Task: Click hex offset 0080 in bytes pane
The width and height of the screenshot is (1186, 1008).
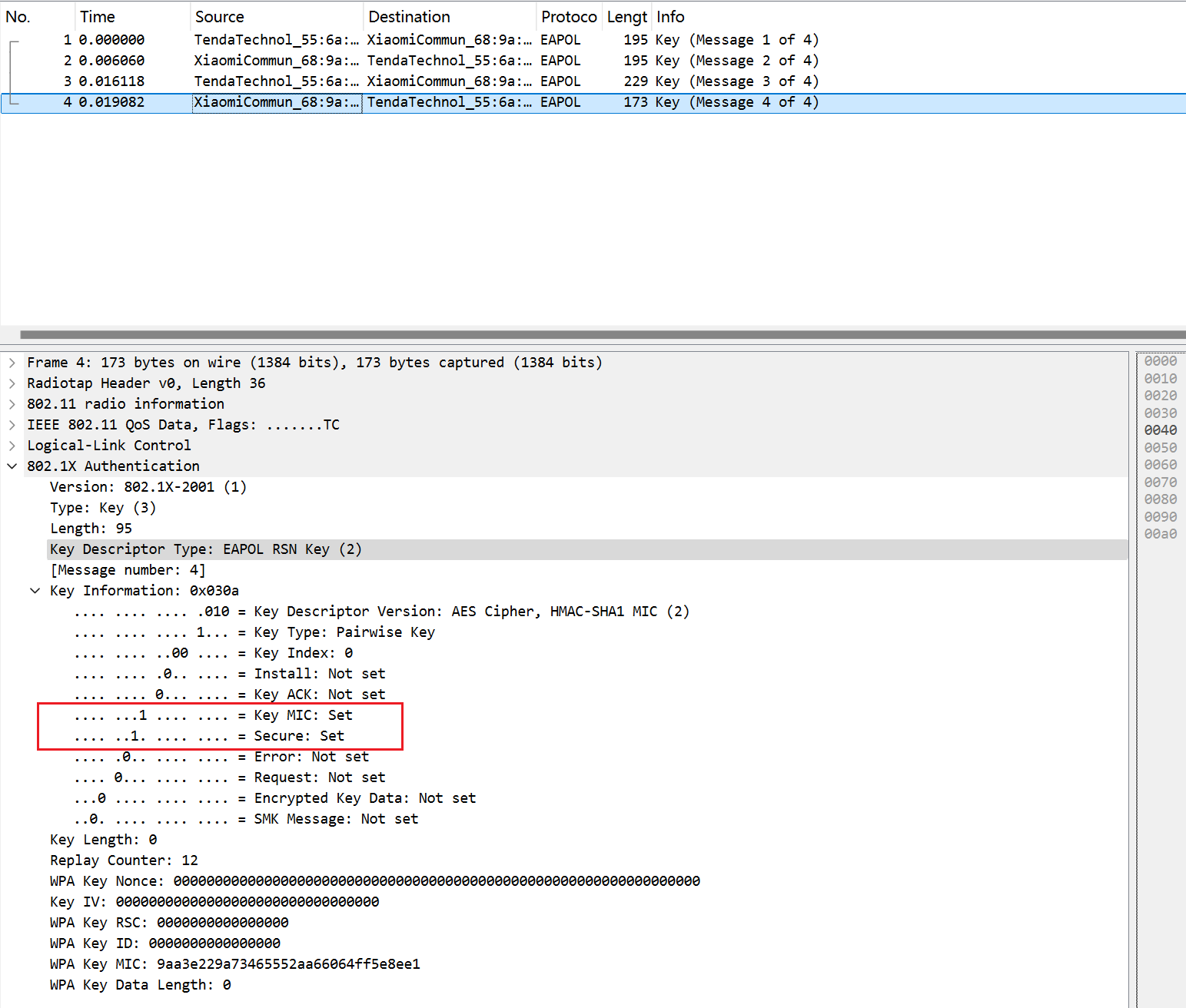Action: click(1160, 499)
